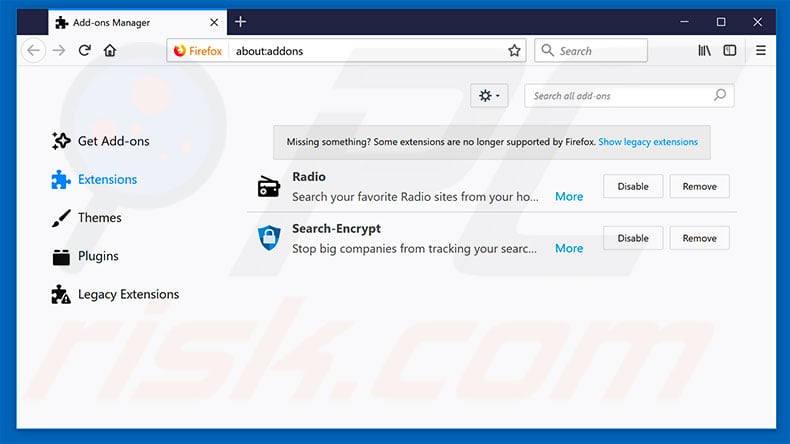Disable the Radio extension
Screen dimensions: 790x444
click(x=633, y=186)
